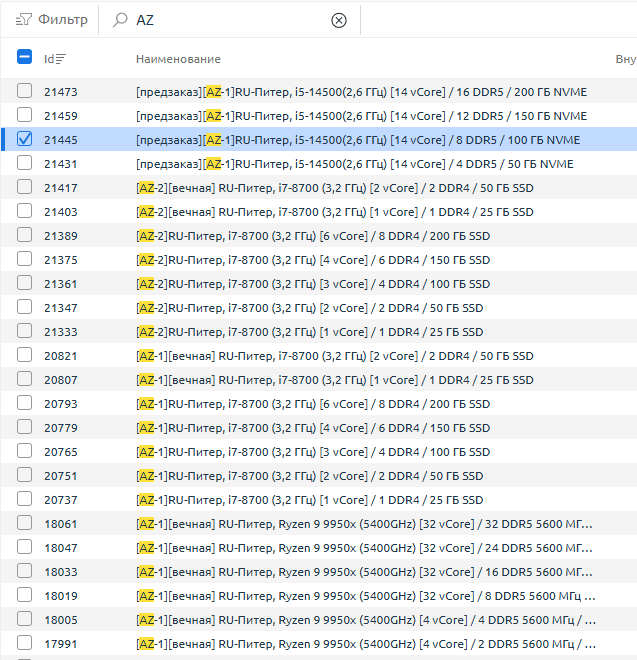Select the AZ-2 6 vCore row 21389 name

[312, 235]
